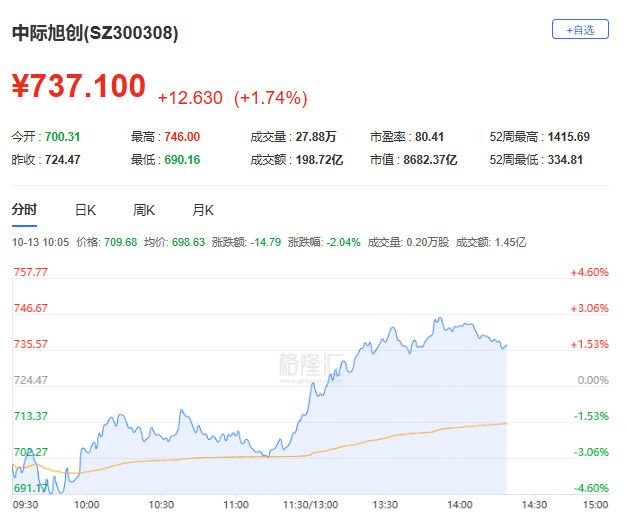The height and width of the screenshot is (514, 628).
Task: Click the price change +12.630
Action: 190,98
